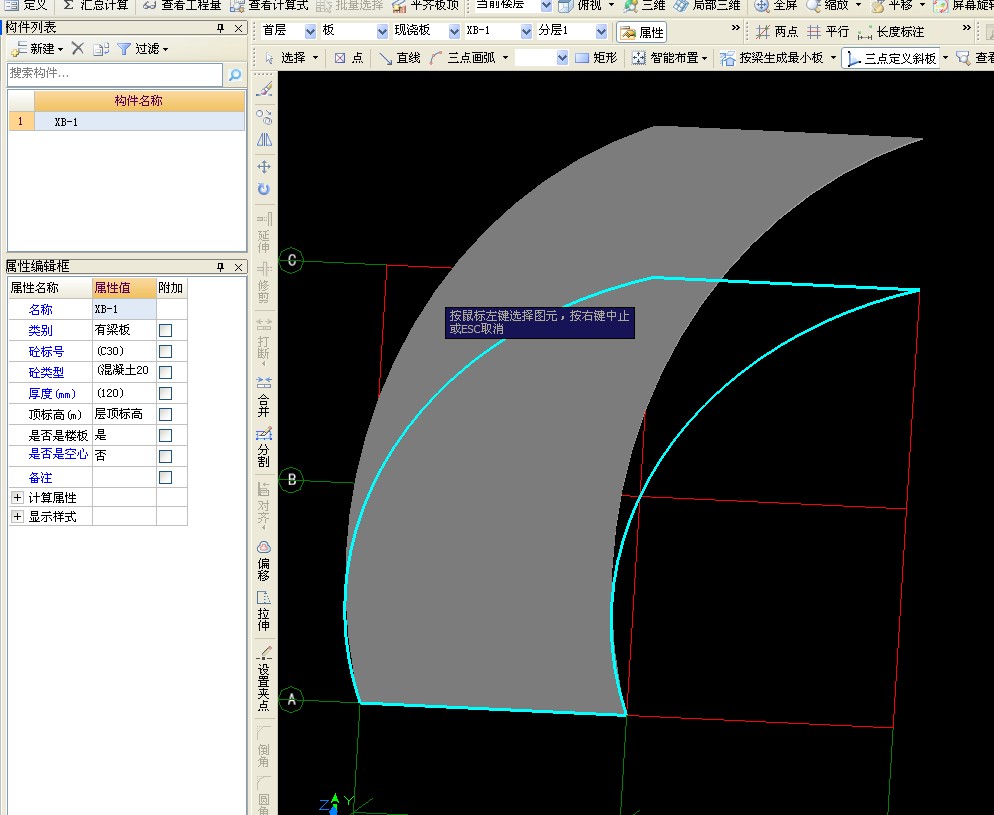Screen dimensions: 994x815
Task: Click the 属性 properties button
Action: click(x=642, y=32)
